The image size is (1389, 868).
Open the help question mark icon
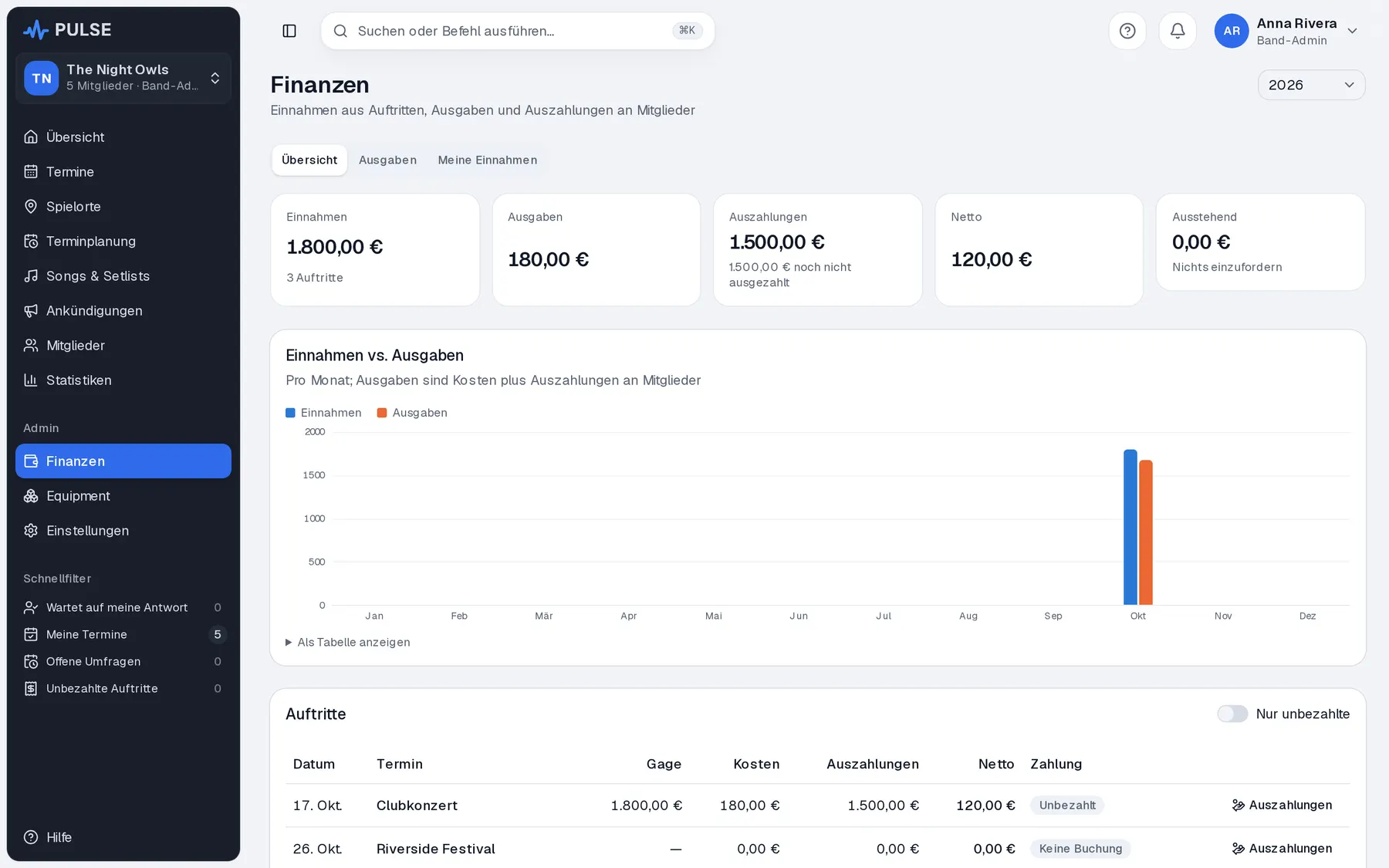pos(1127,31)
